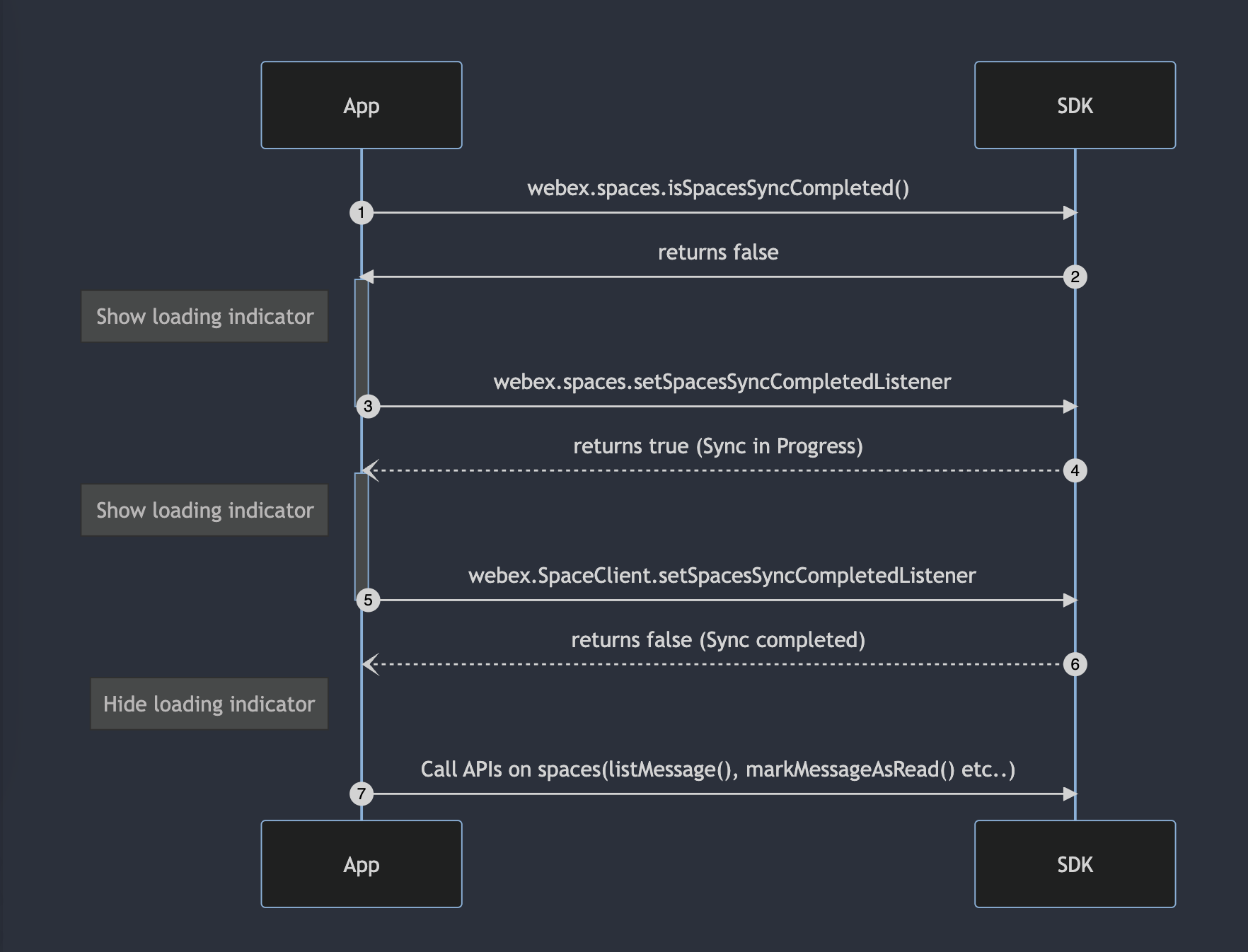Click the plain 'returns false' message label
The image size is (1248, 952).
tap(718, 252)
